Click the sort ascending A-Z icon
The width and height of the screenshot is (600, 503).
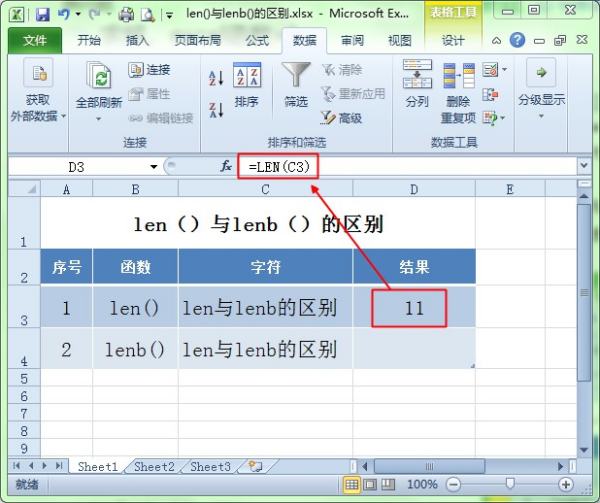[216, 78]
